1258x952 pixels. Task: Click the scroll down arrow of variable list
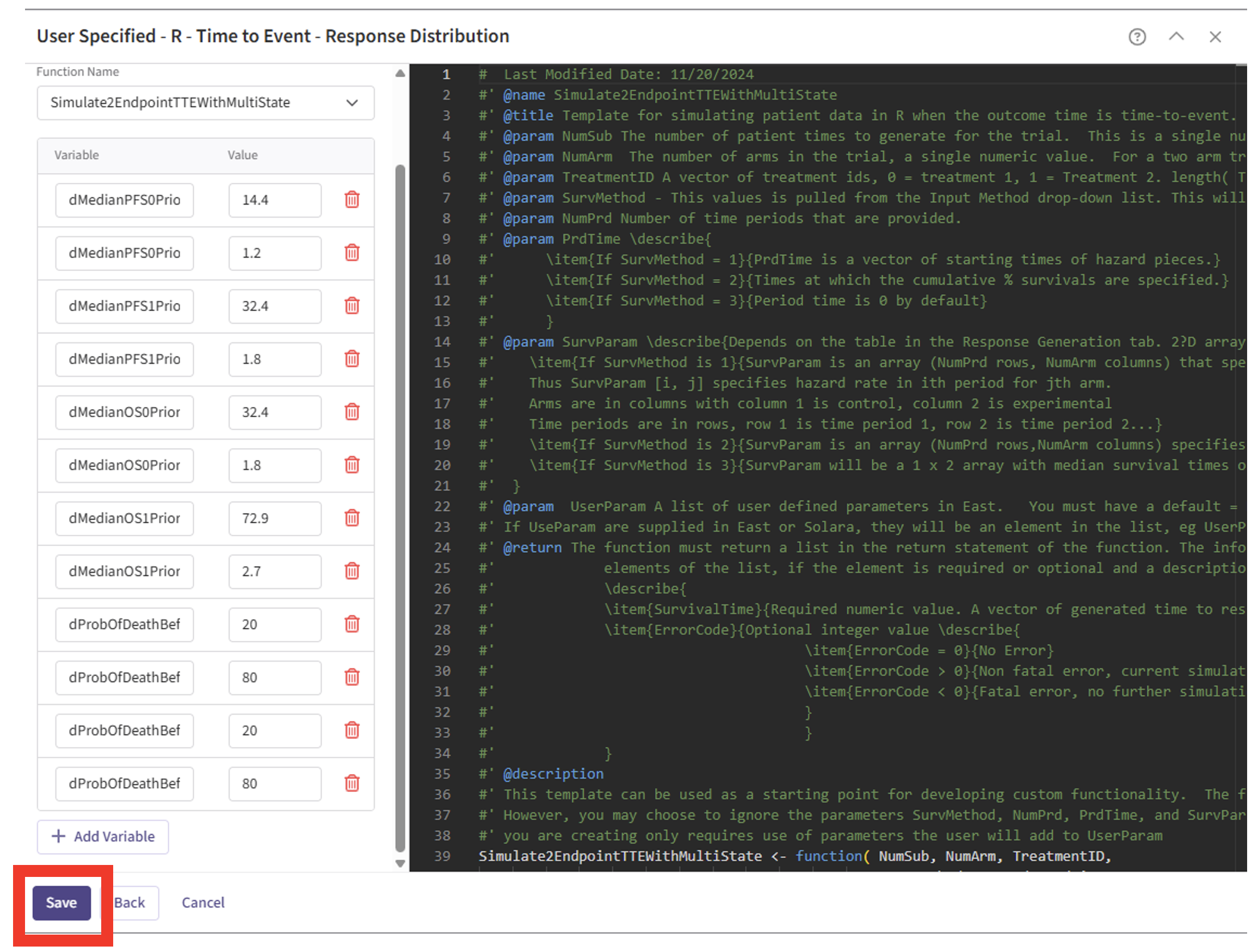click(400, 863)
